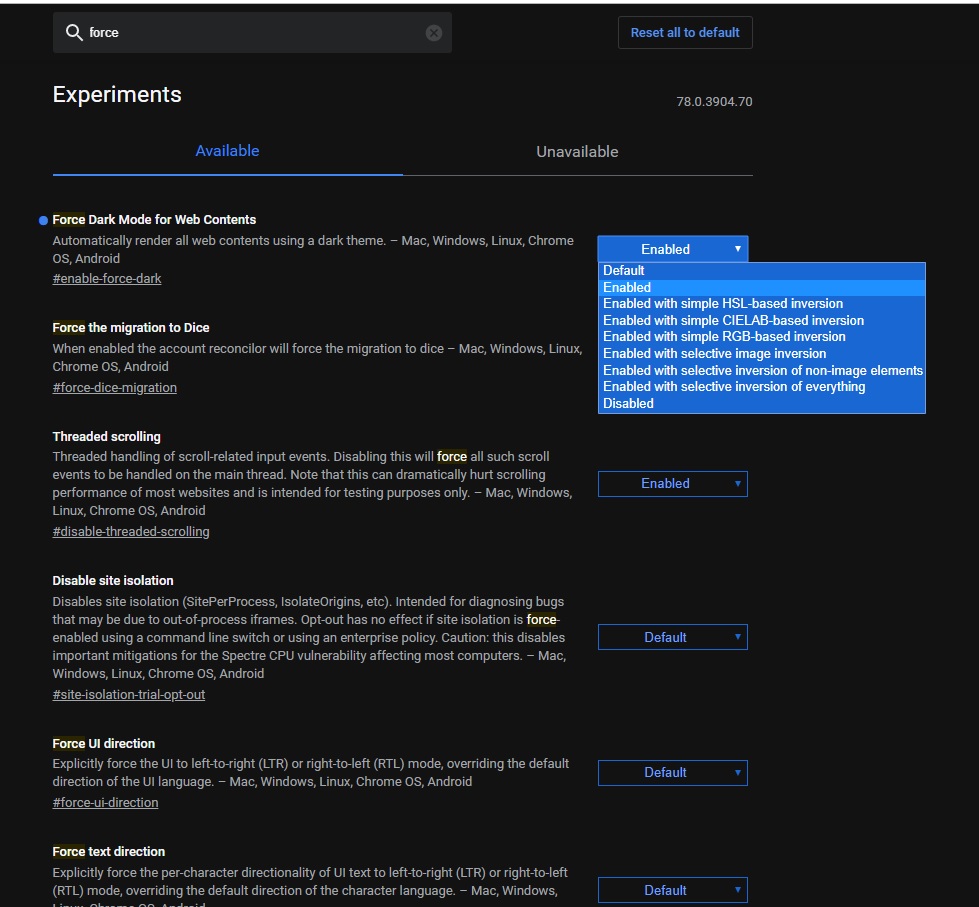Pick Enabled with simple CIELAB-based inversion
The width and height of the screenshot is (979, 907).
click(x=733, y=321)
